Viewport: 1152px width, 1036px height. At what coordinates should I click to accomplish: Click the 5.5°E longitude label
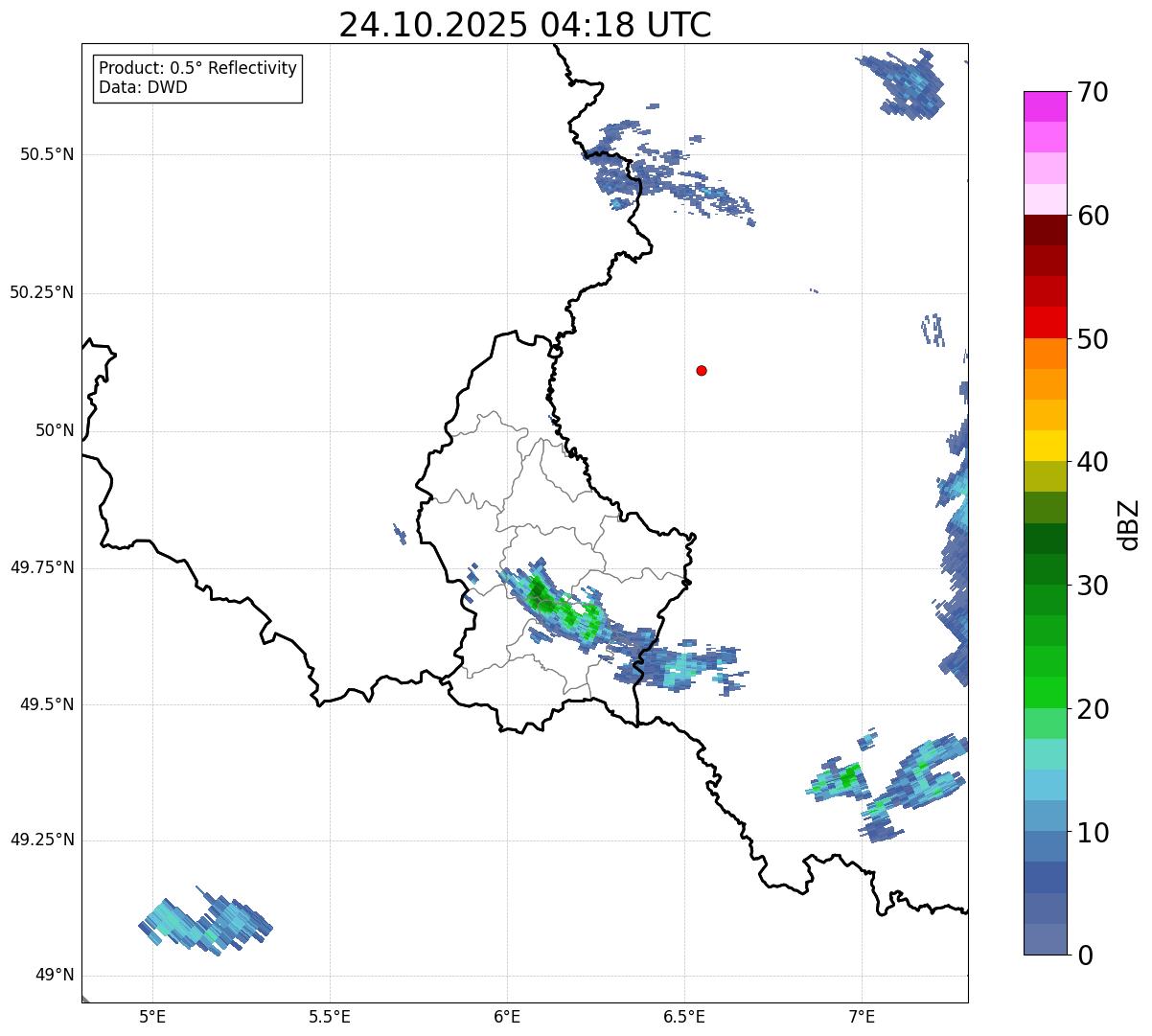click(330, 1016)
